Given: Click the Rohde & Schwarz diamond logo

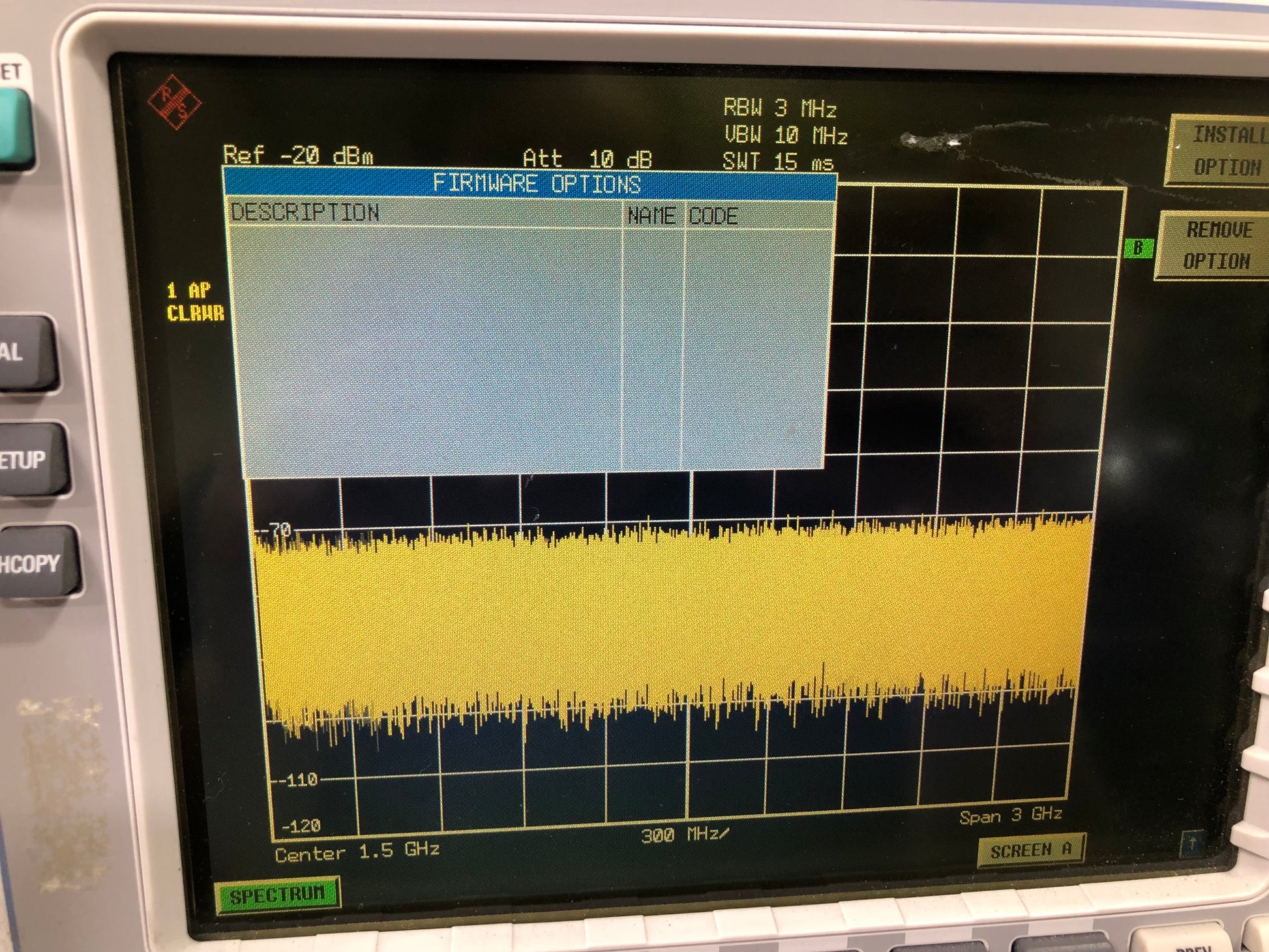Looking at the screenshot, I should coord(174,102).
